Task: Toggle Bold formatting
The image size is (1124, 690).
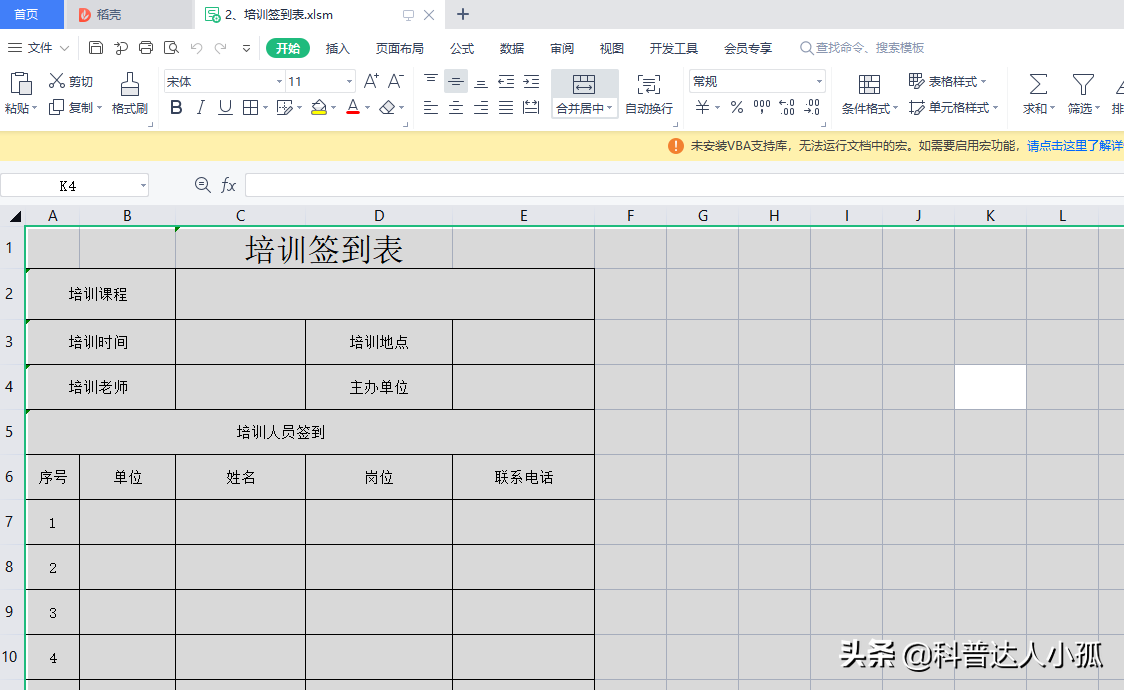Action: (x=176, y=107)
